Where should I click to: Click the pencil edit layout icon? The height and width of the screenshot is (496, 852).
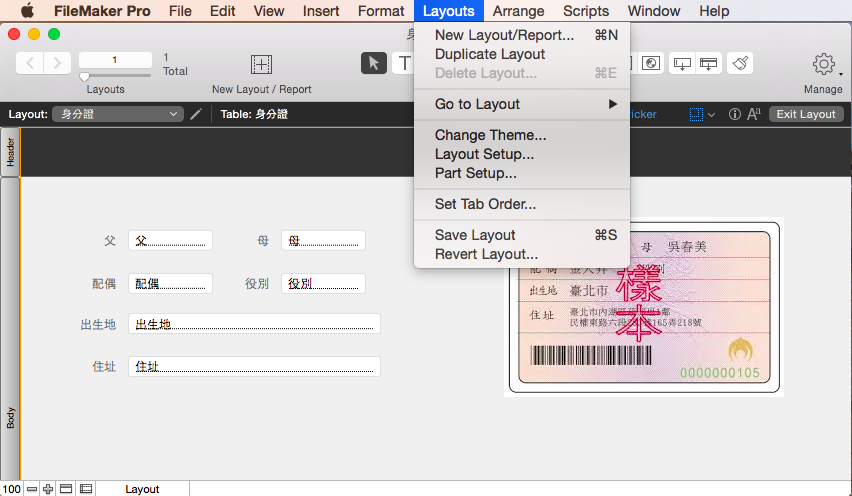(196, 114)
